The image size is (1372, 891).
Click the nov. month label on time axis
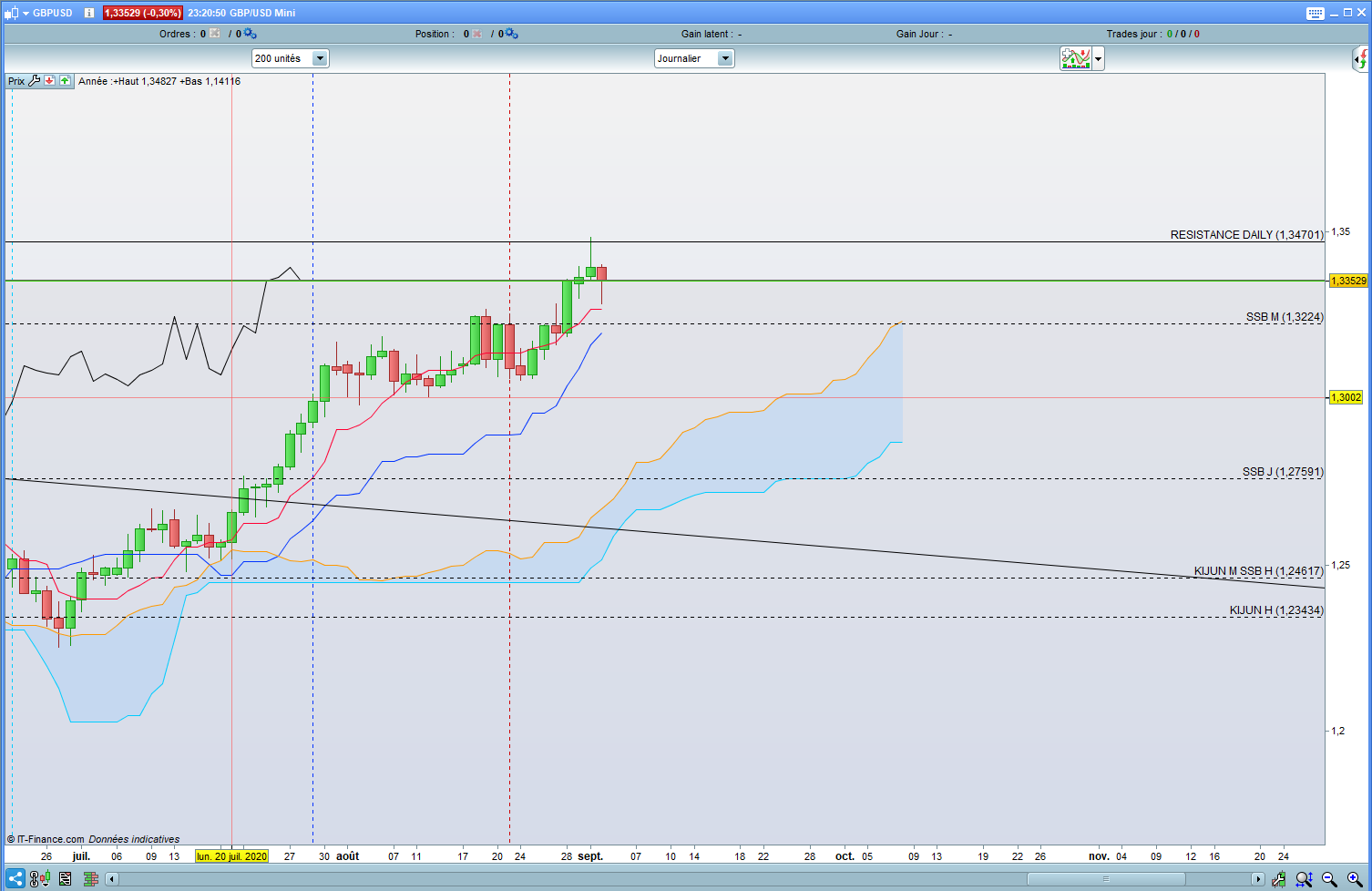click(1100, 856)
